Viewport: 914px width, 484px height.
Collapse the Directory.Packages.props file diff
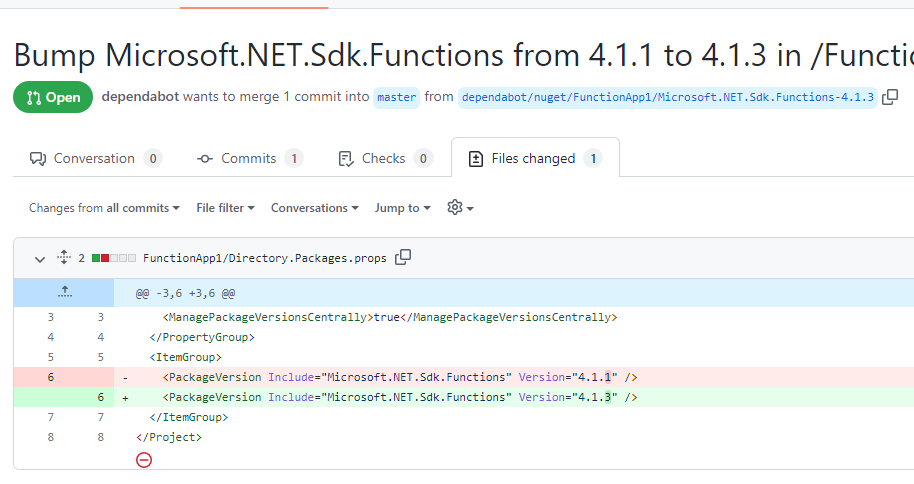point(40,258)
